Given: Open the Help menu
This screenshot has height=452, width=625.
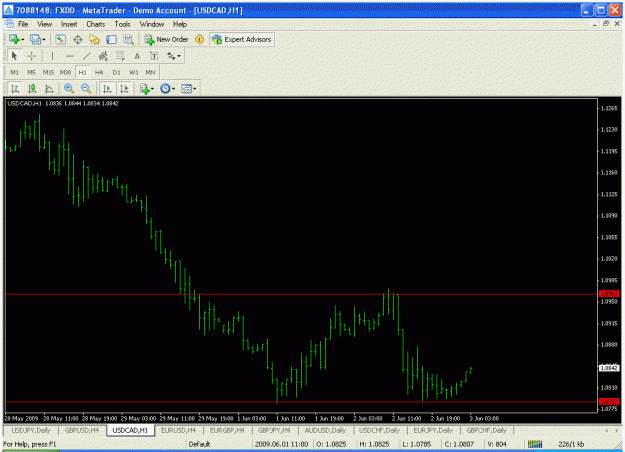Looking at the screenshot, I should click(180, 24).
